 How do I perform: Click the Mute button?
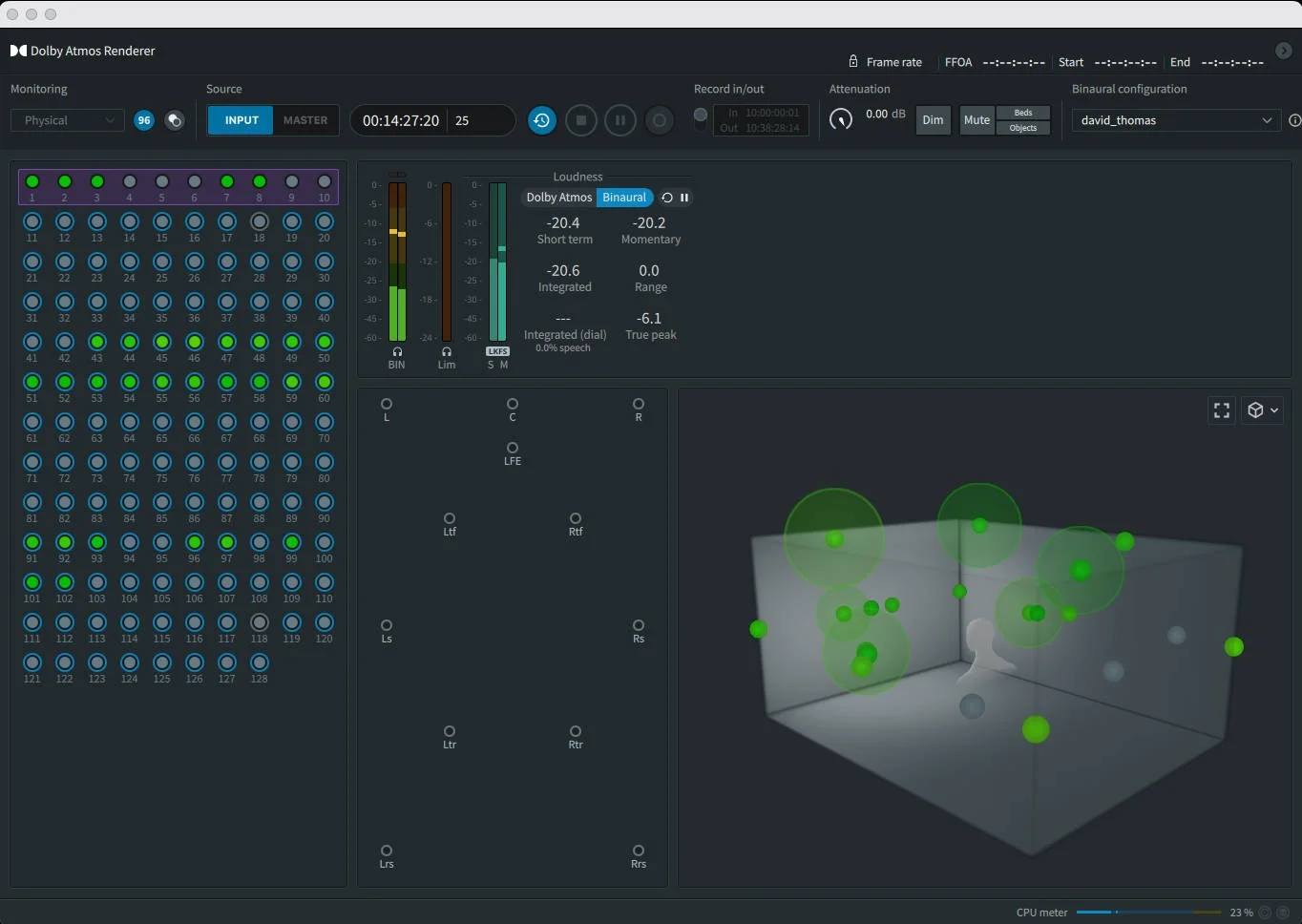[x=976, y=120]
